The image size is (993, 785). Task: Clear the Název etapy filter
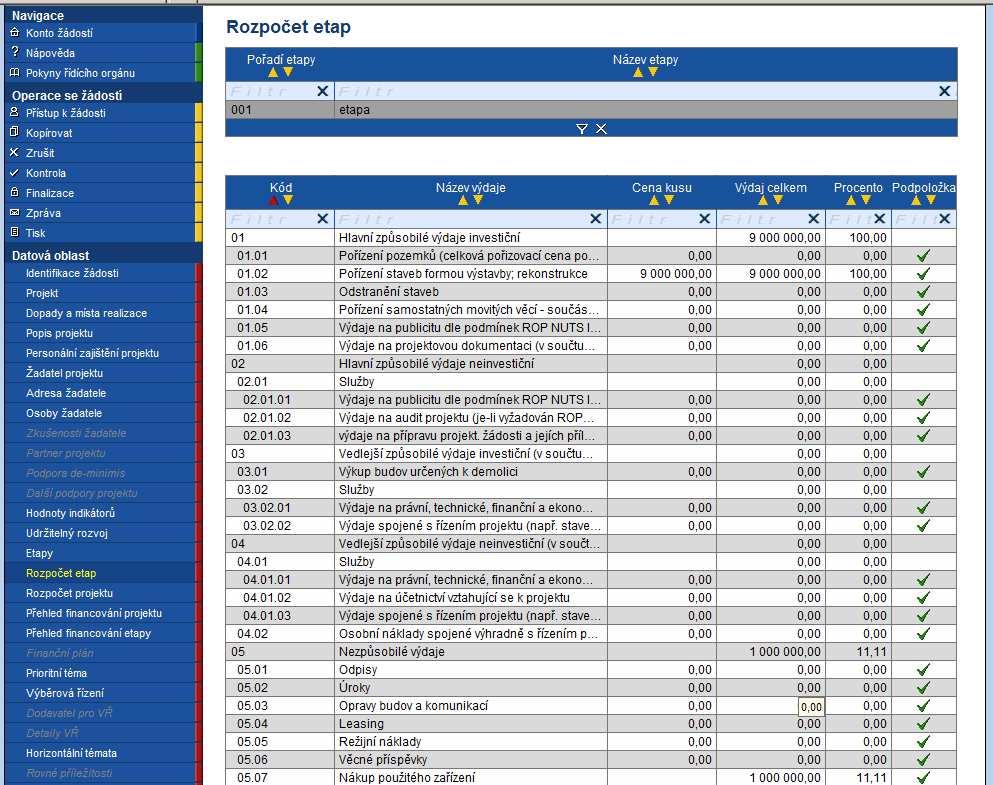click(944, 91)
